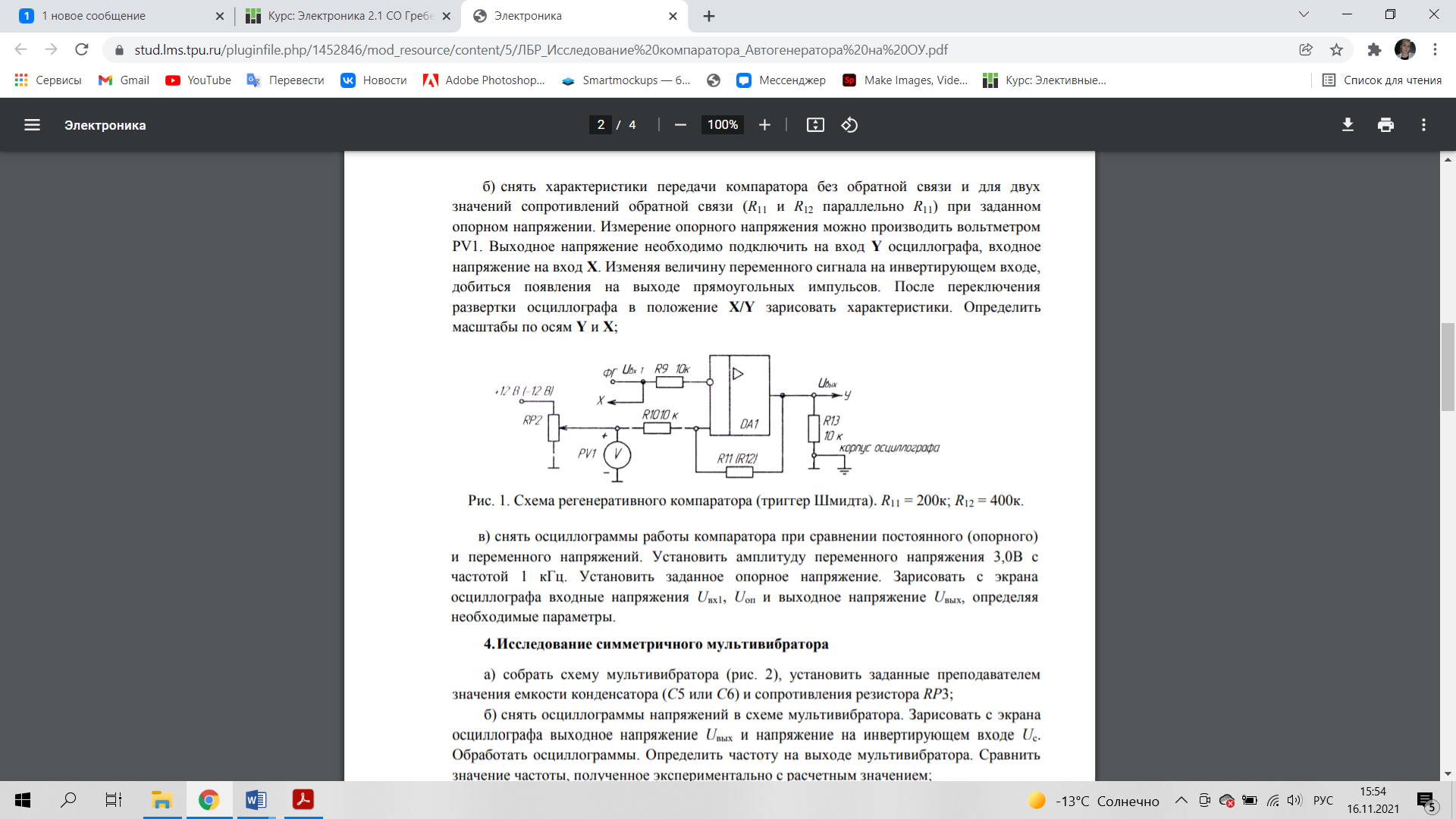The height and width of the screenshot is (819, 1456).
Task: Show hidden system tray icons
Action: (x=1181, y=800)
